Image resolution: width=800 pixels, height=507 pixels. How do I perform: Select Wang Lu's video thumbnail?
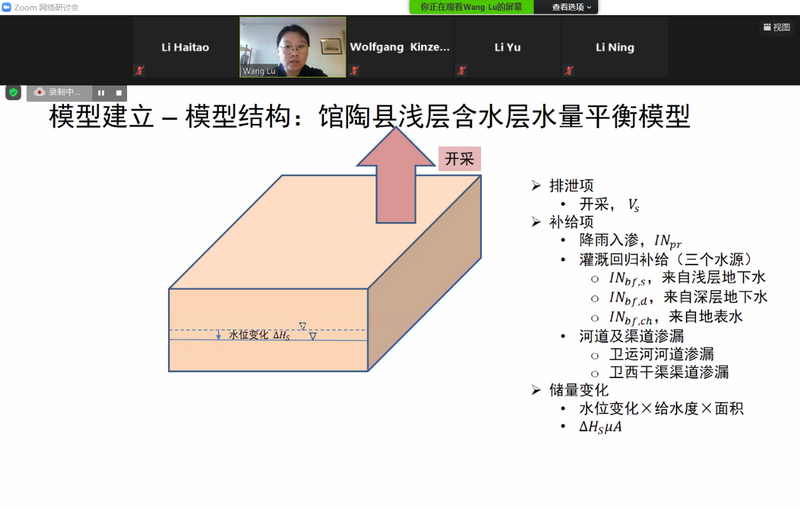pyautogui.click(x=292, y=47)
